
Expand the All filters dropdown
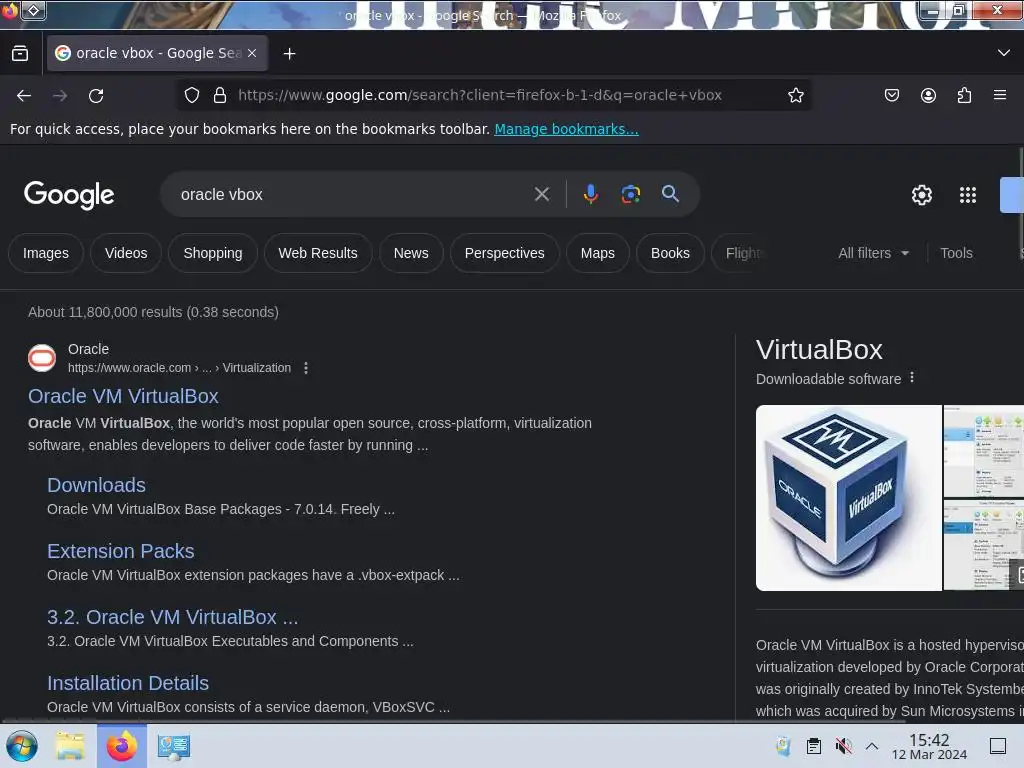pos(873,253)
